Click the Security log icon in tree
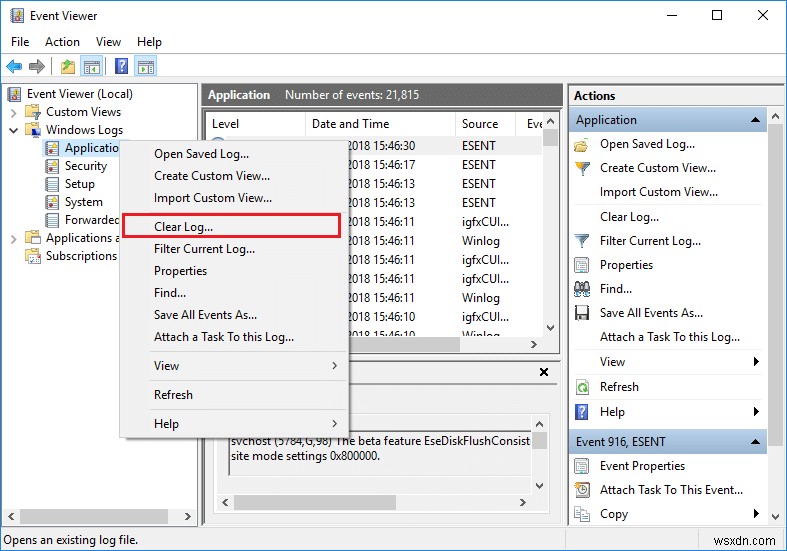Image resolution: width=787 pixels, height=551 pixels. (52, 166)
